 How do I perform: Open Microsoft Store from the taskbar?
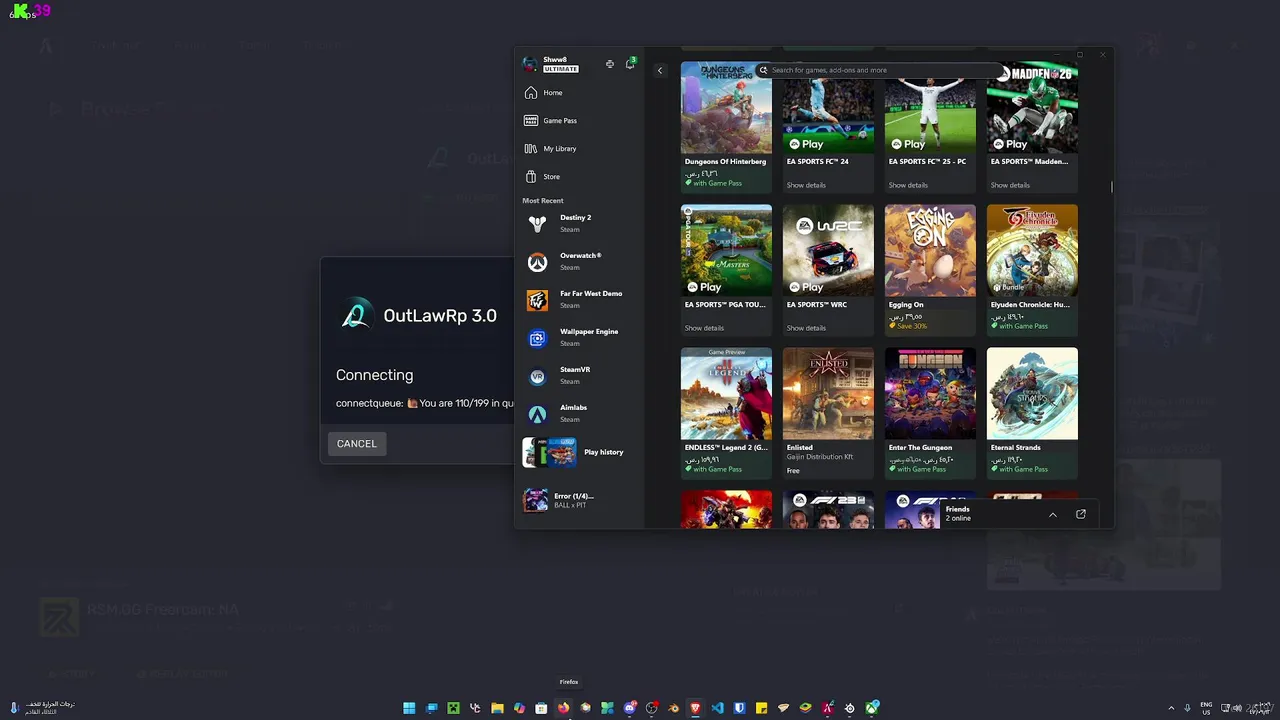click(x=541, y=708)
